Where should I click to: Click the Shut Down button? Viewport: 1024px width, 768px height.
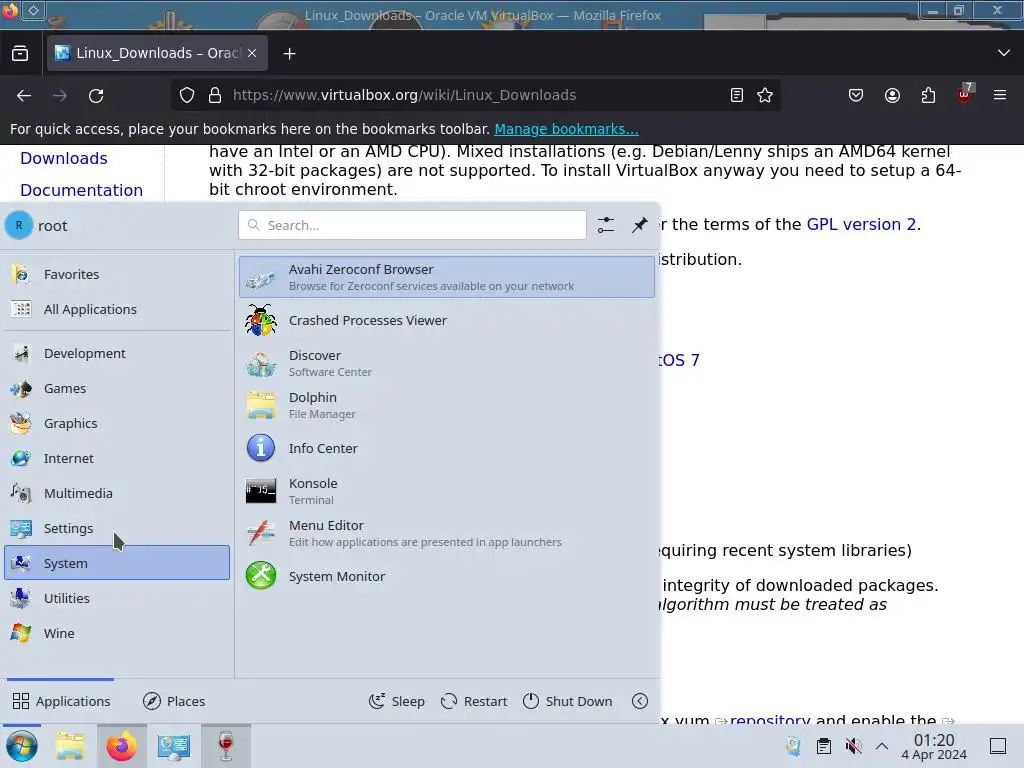tap(568, 701)
